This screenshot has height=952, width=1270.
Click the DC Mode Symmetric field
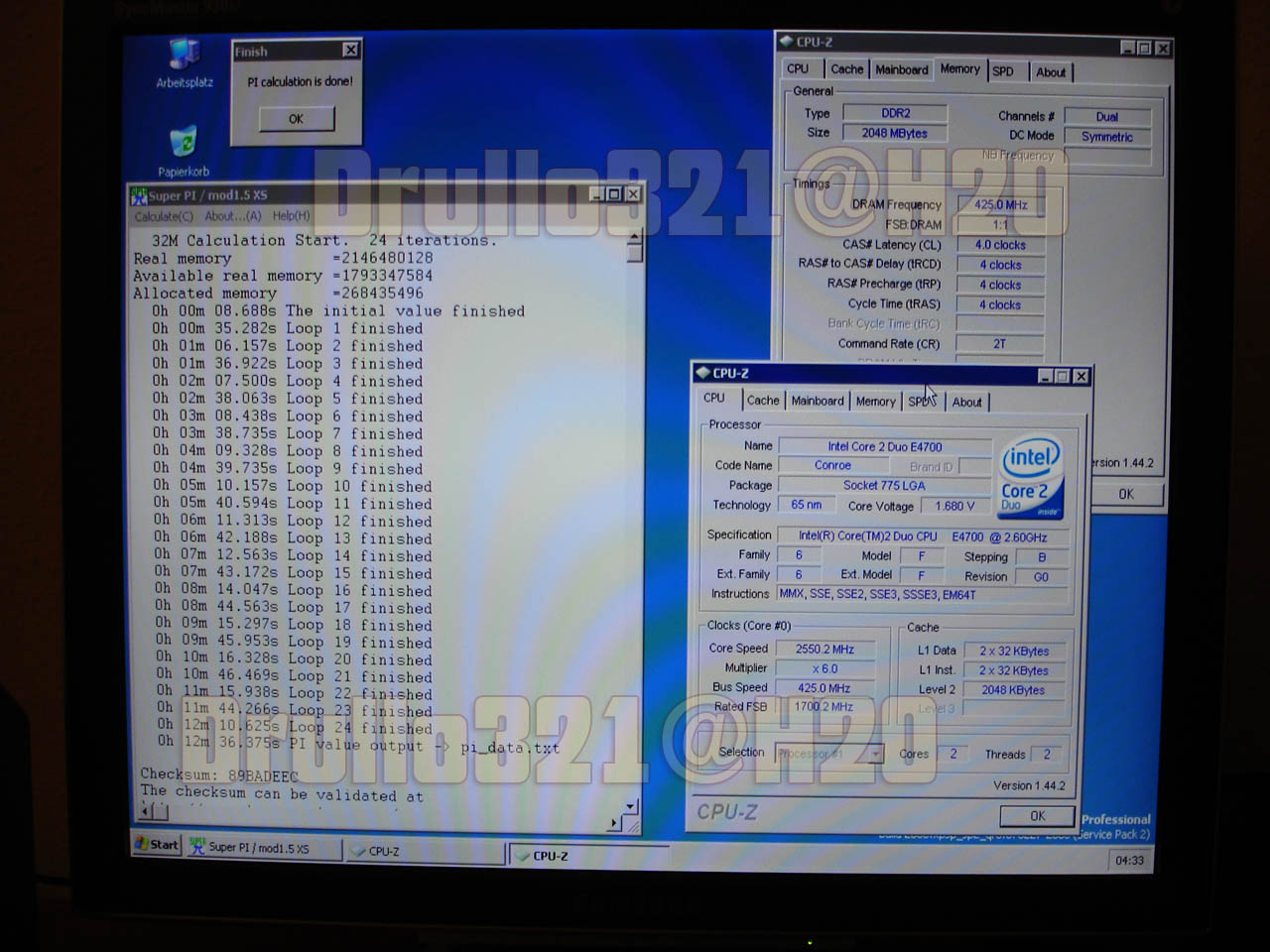(1107, 137)
